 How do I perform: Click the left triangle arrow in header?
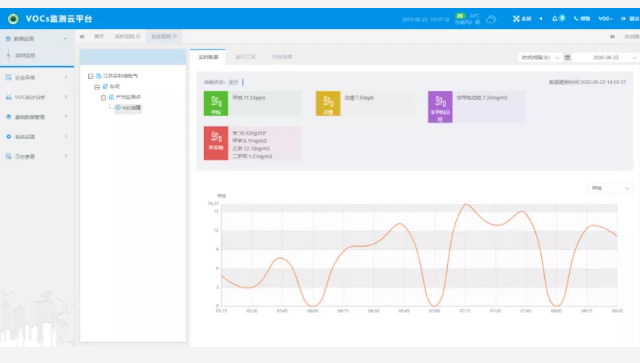(541, 19)
